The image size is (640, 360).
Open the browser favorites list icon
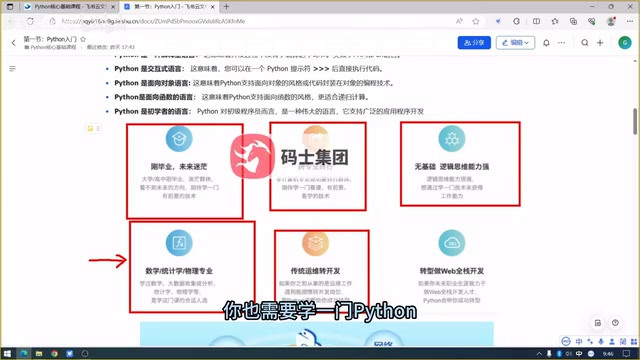click(555, 21)
